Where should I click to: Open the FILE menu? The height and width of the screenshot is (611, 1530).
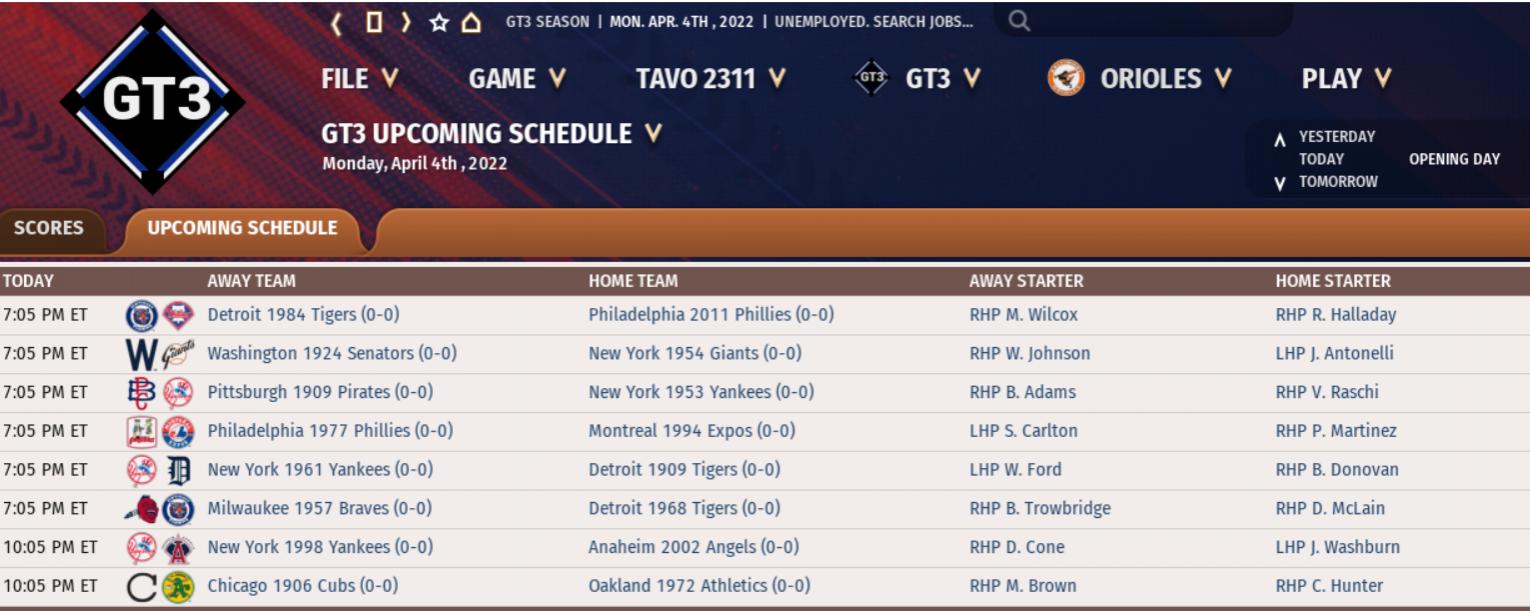360,78
